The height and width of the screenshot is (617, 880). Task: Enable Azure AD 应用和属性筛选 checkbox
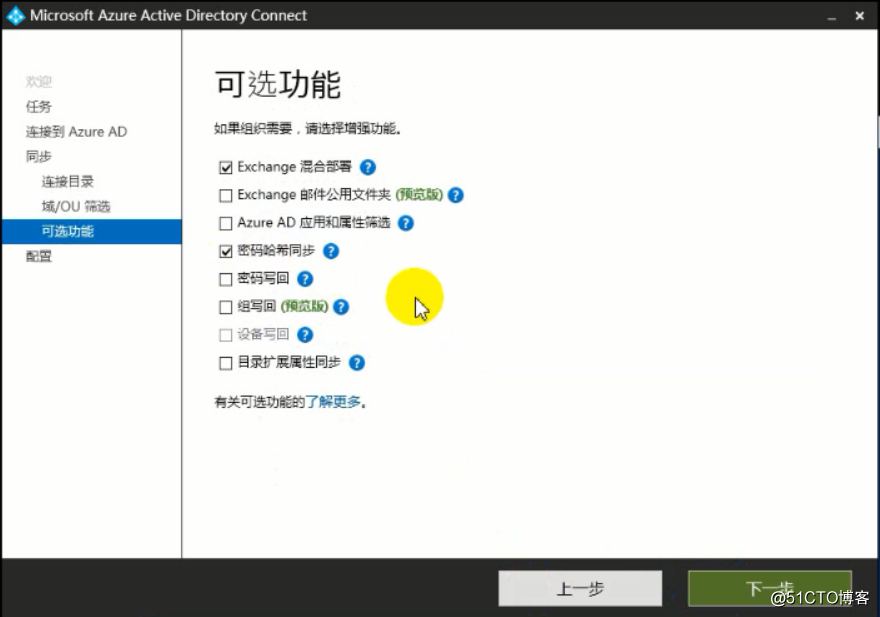(226, 223)
